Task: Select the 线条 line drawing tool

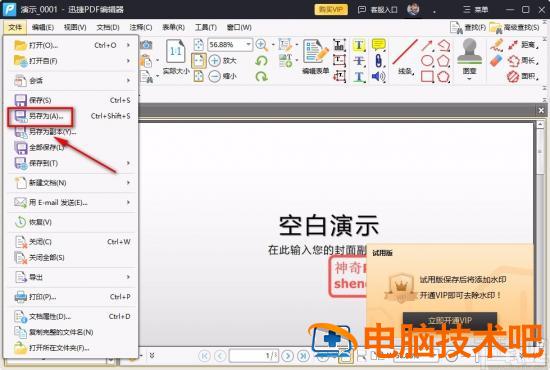Action: coord(405,57)
